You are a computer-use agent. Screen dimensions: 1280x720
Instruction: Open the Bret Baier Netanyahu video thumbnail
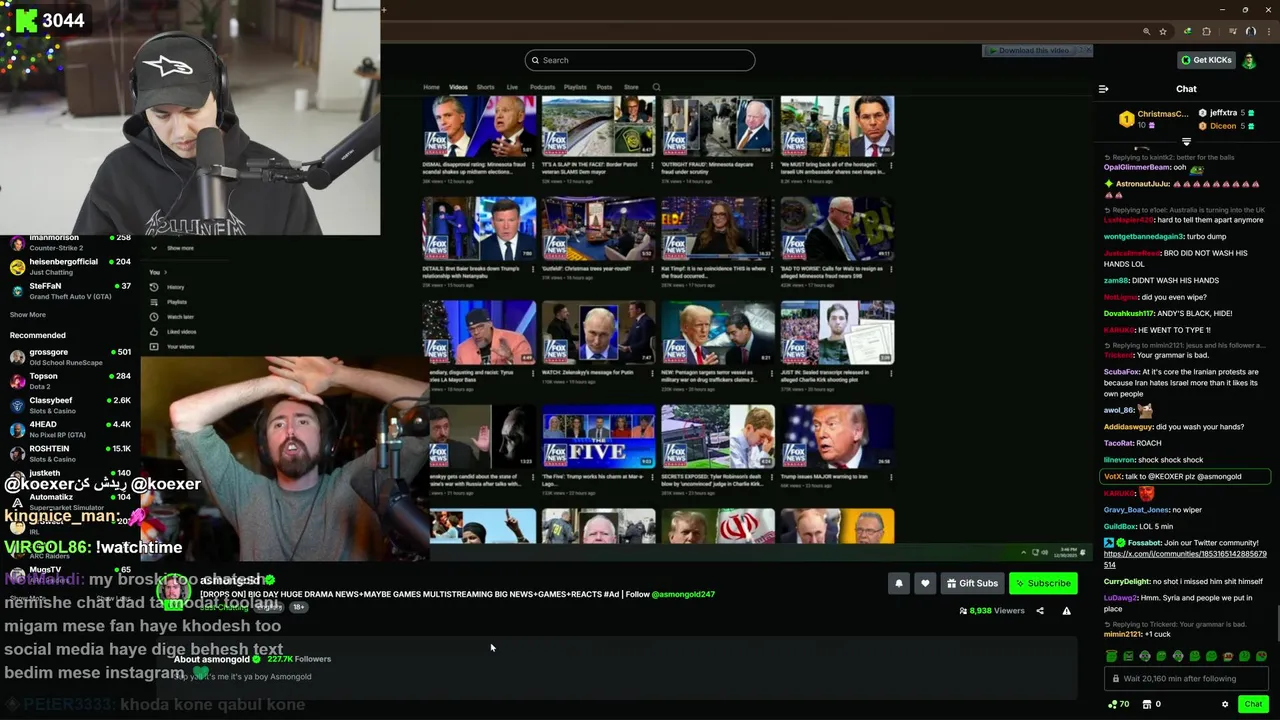coord(479,229)
